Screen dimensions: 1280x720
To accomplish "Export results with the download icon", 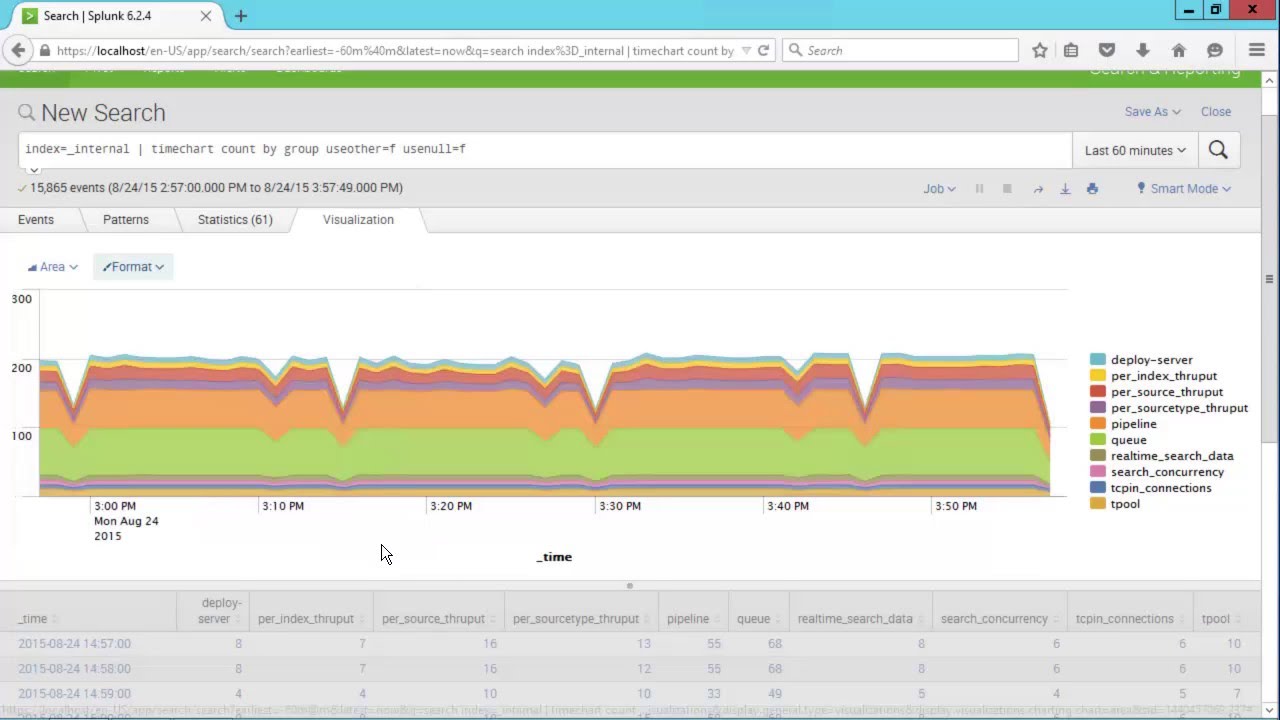I will (1065, 188).
